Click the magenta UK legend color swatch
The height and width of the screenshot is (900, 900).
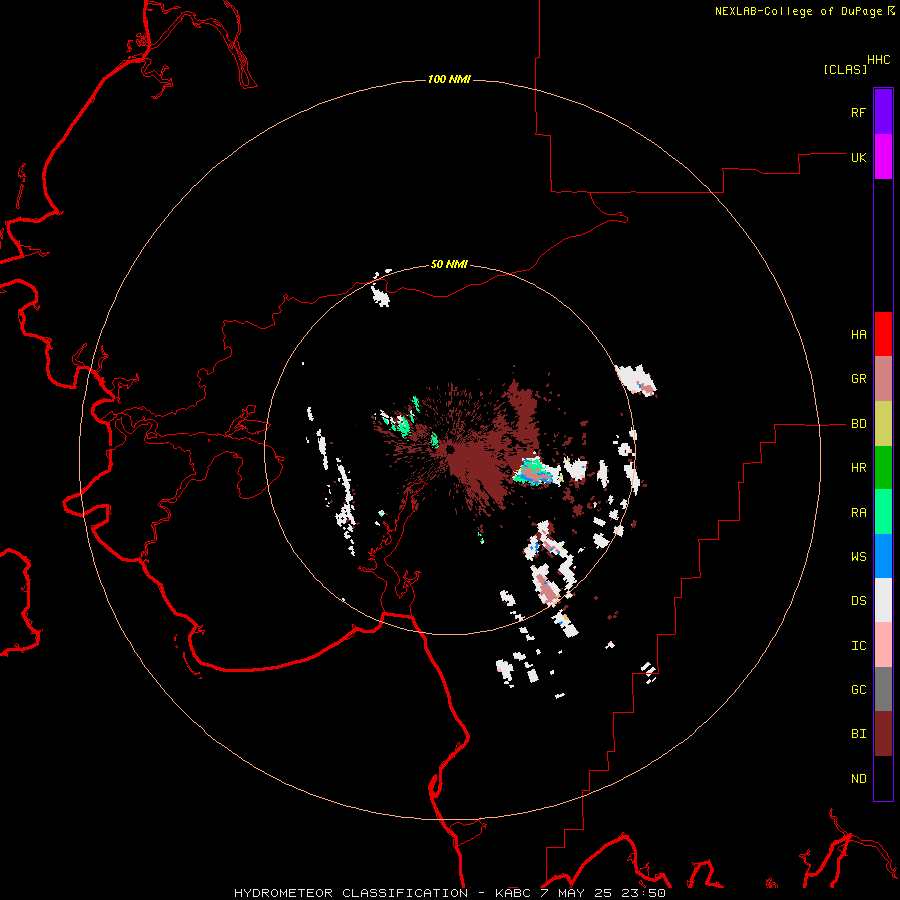coord(883,157)
